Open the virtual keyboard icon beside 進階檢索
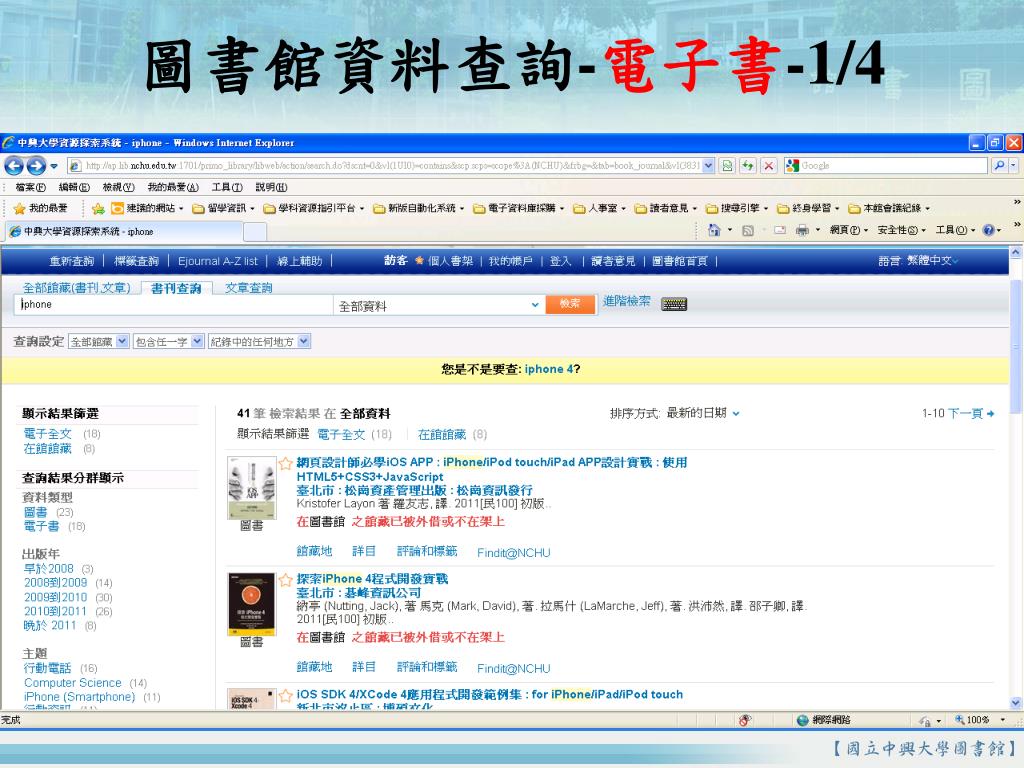 tap(674, 304)
